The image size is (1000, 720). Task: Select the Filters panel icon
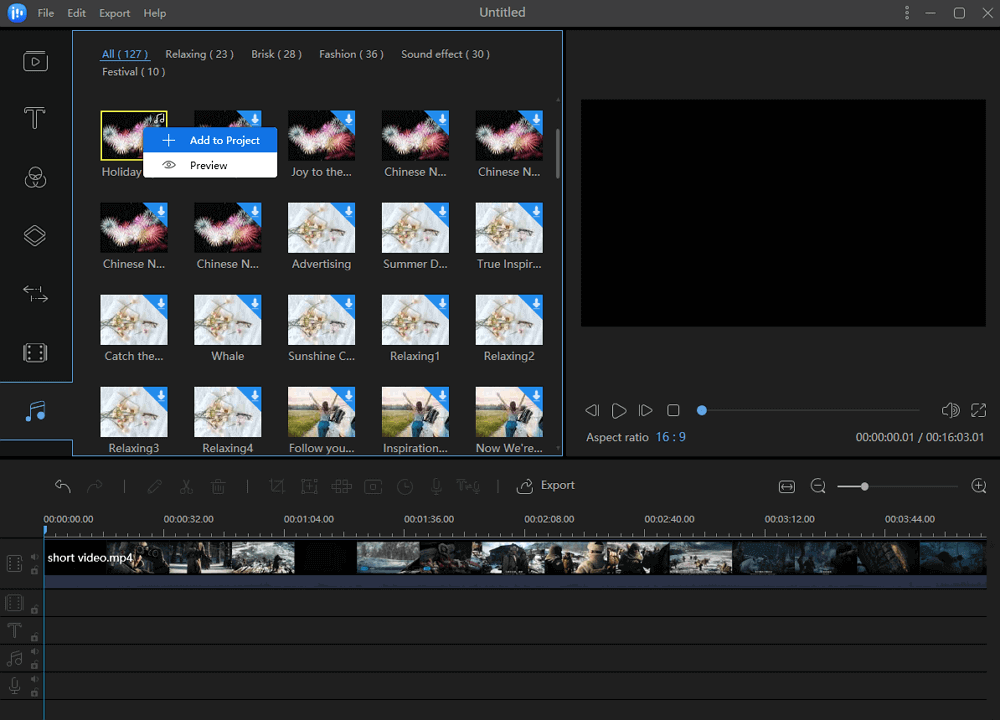click(35, 177)
